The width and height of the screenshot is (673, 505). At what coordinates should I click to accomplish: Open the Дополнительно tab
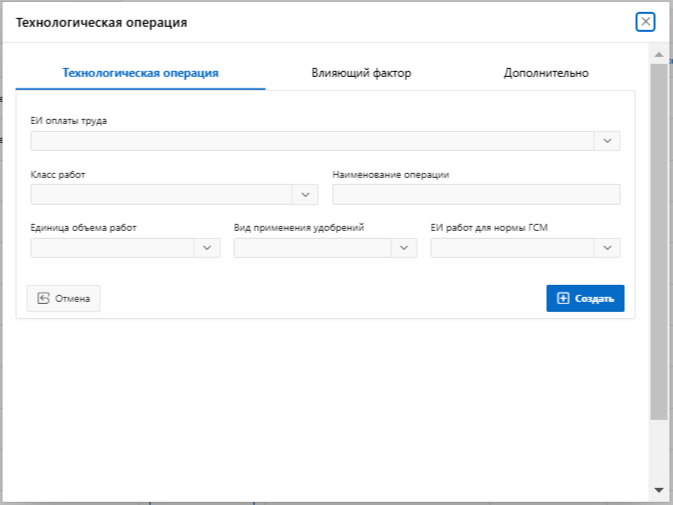pos(546,73)
